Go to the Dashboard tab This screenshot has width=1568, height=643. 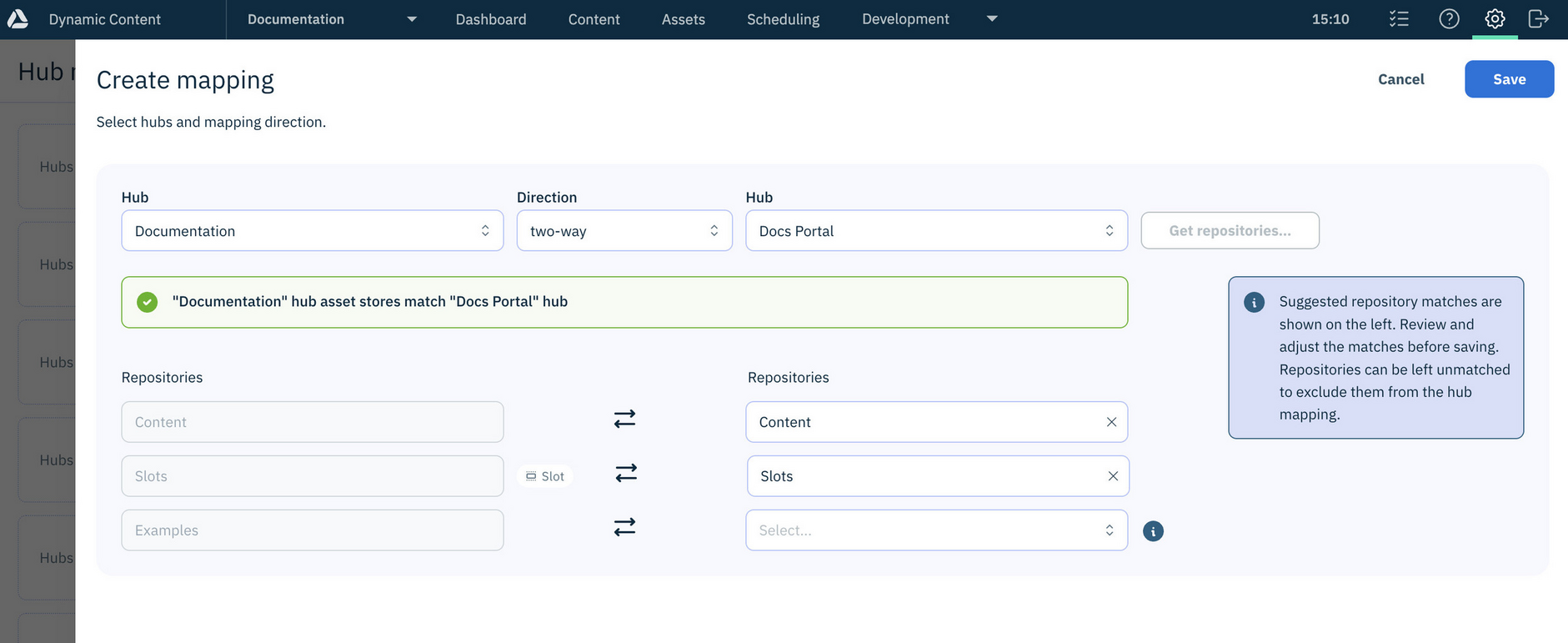491,19
